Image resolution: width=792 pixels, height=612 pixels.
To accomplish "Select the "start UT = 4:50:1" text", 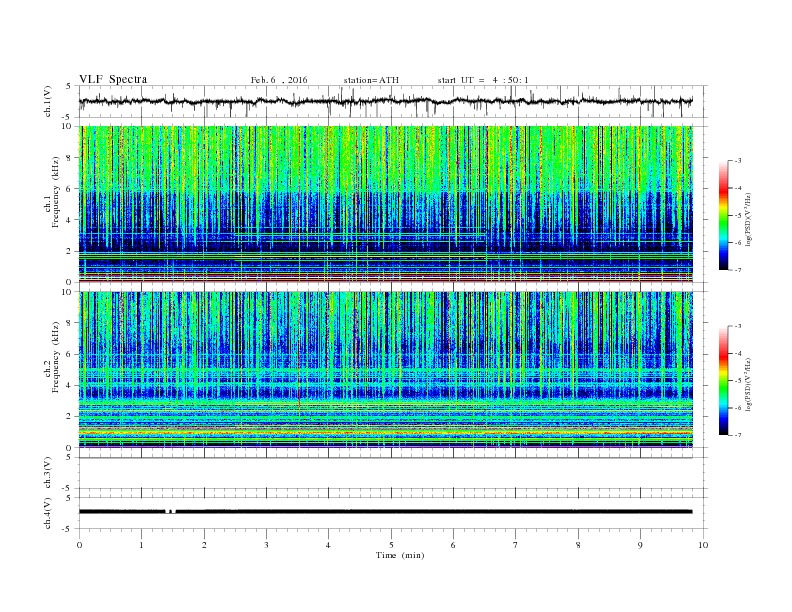I will click(x=483, y=80).
